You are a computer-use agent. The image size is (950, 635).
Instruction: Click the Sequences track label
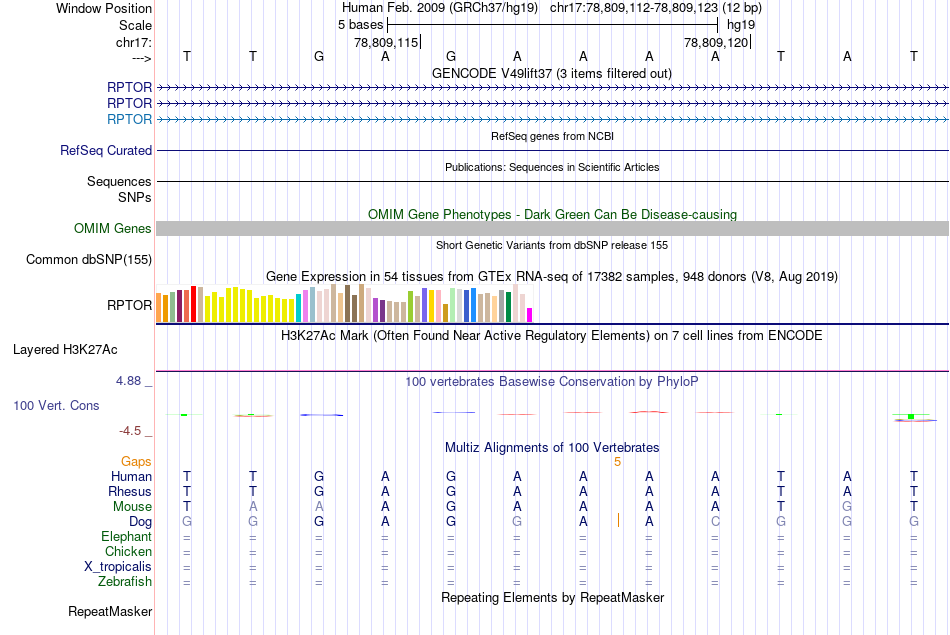click(x=119, y=181)
